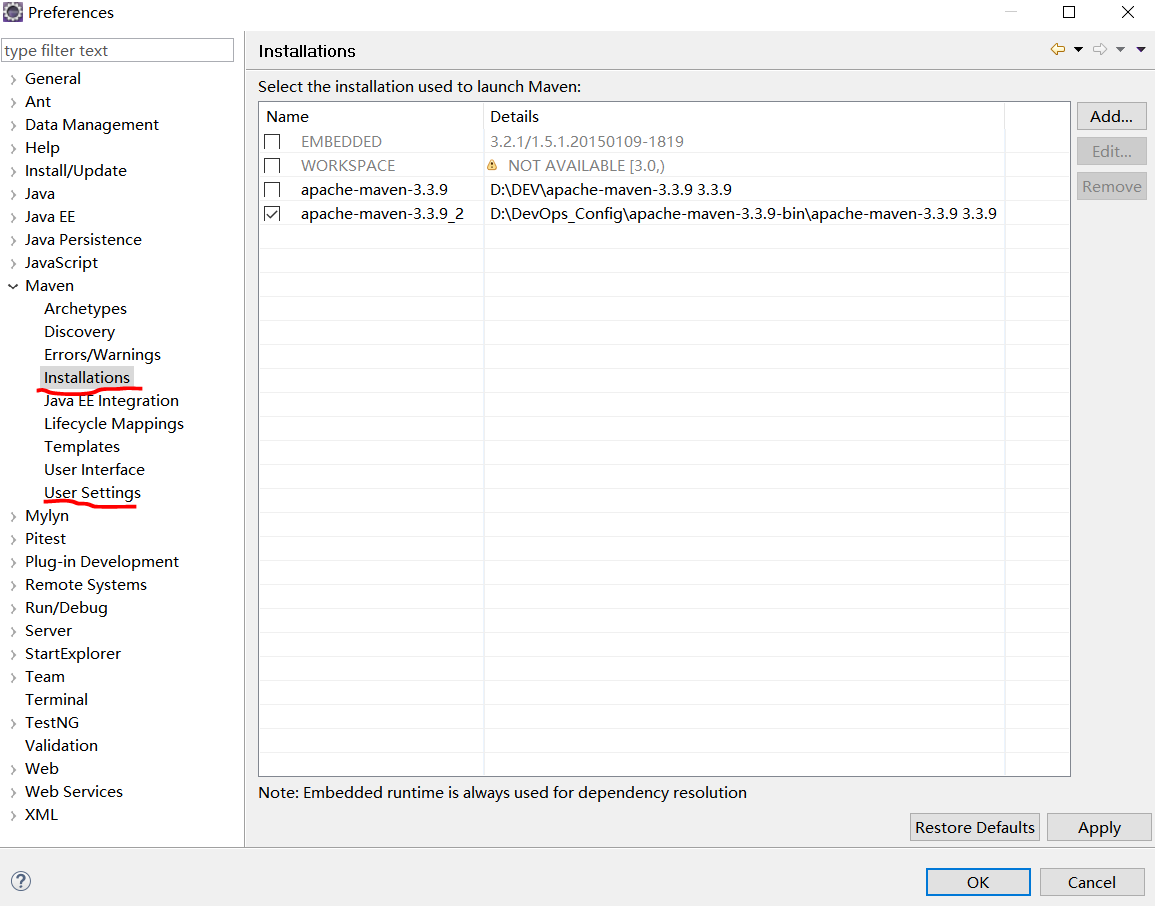Collapse the Maven tree node
This screenshot has width=1155, height=906.
point(12,286)
